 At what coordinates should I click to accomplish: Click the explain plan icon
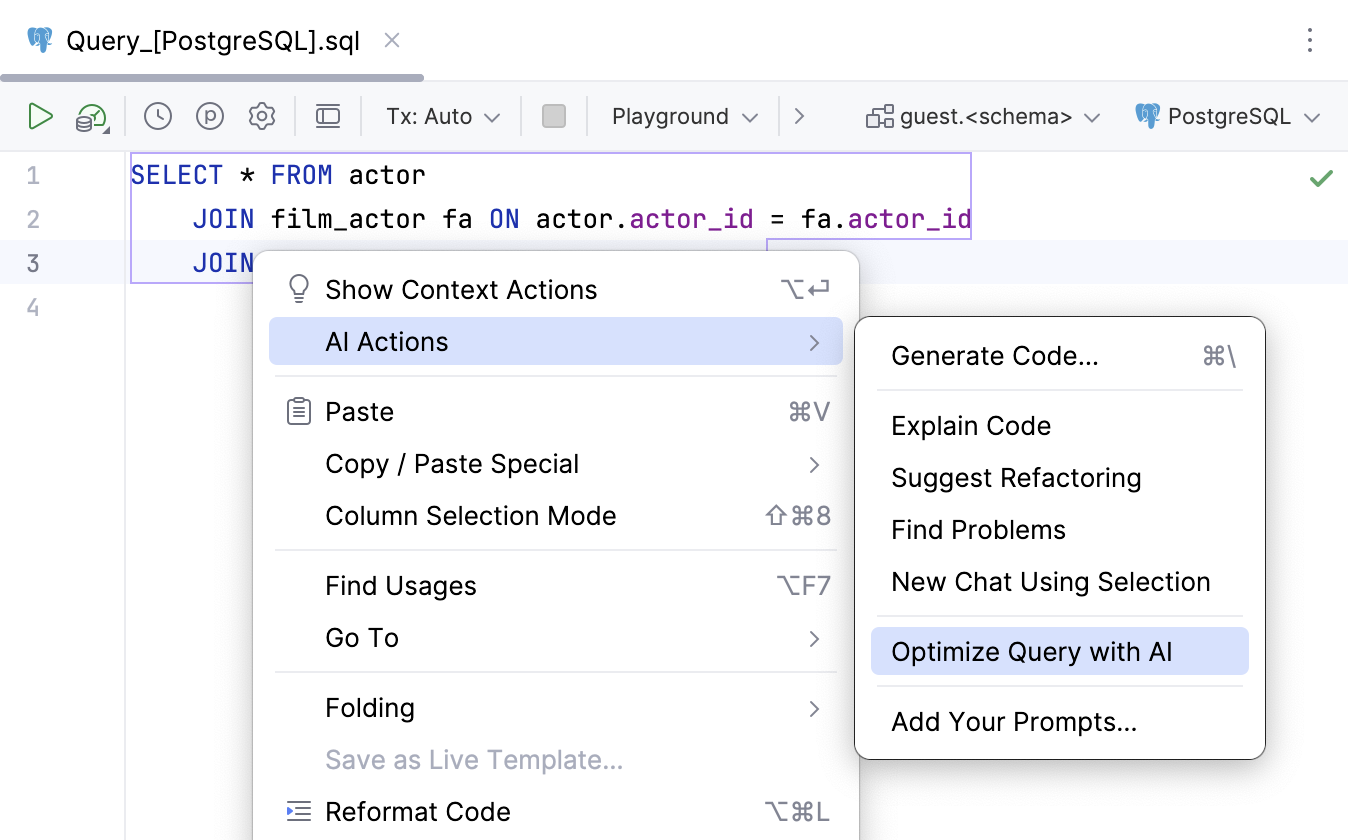point(210,116)
